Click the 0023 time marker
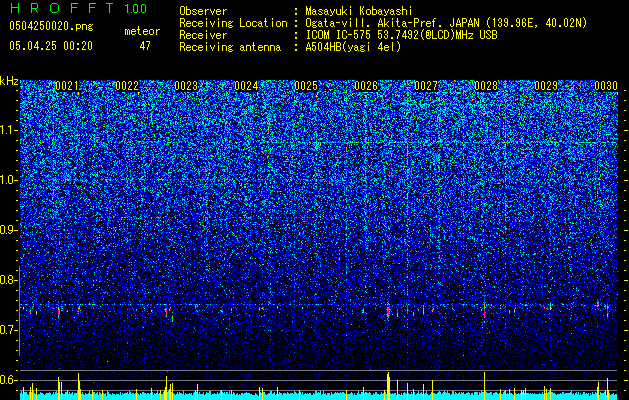 click(x=187, y=86)
